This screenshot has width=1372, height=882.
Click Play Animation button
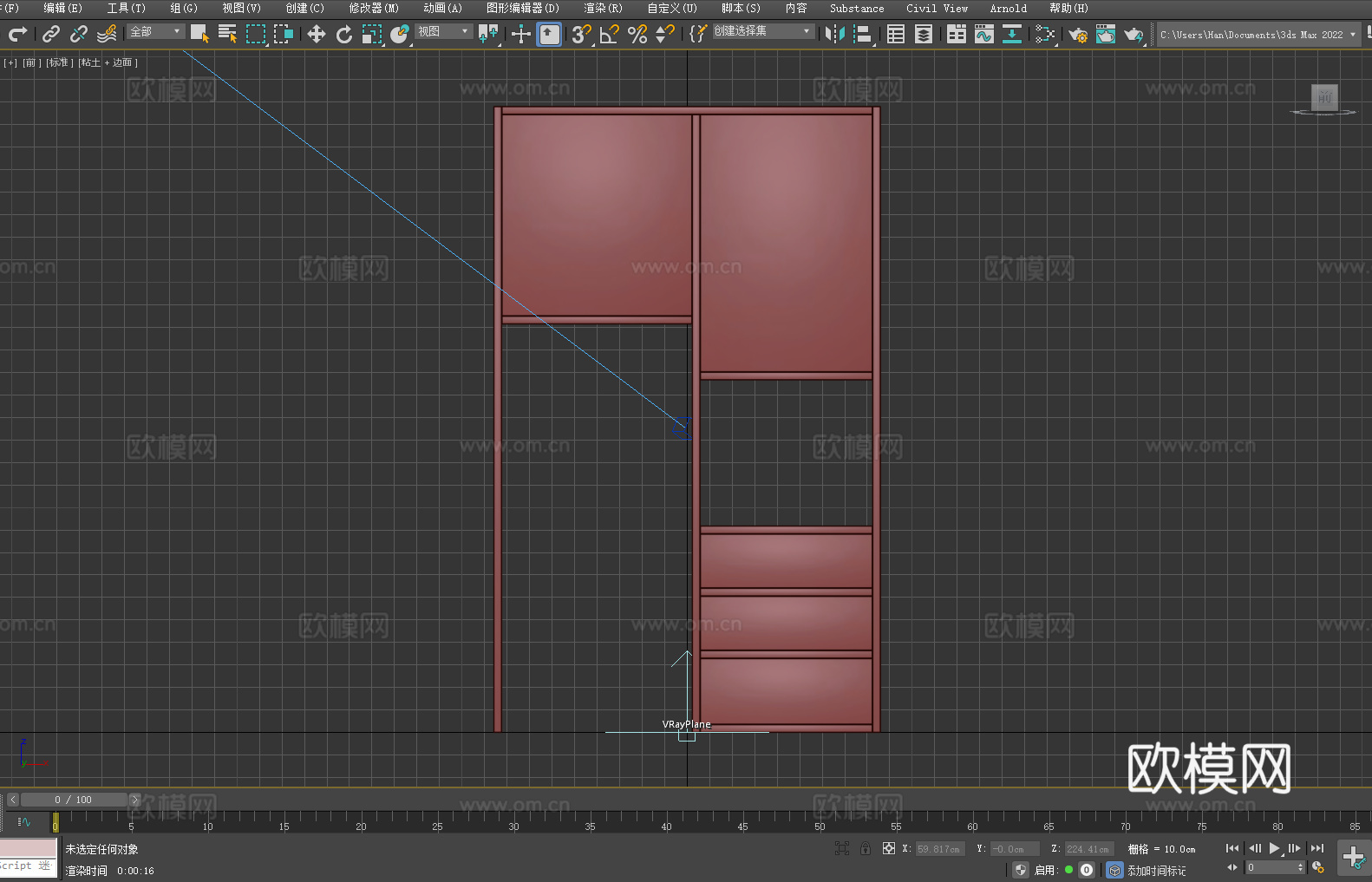pos(1275,848)
